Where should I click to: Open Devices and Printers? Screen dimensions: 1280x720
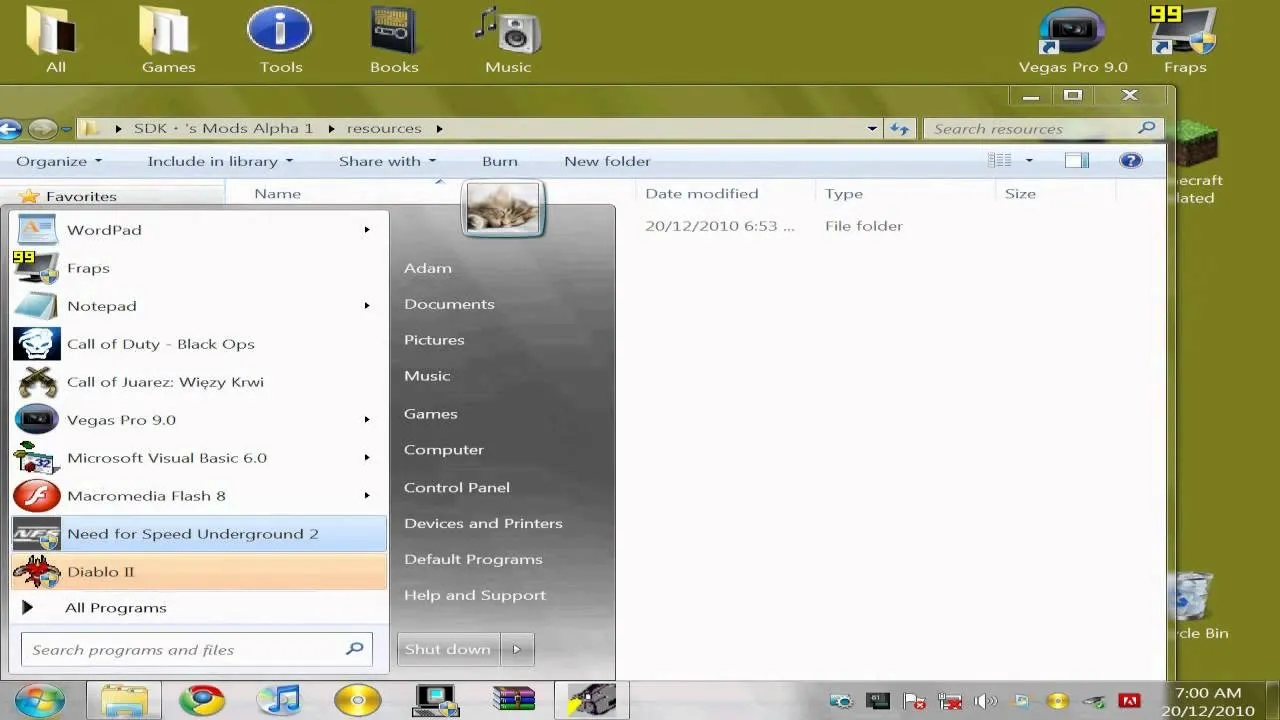[483, 524]
